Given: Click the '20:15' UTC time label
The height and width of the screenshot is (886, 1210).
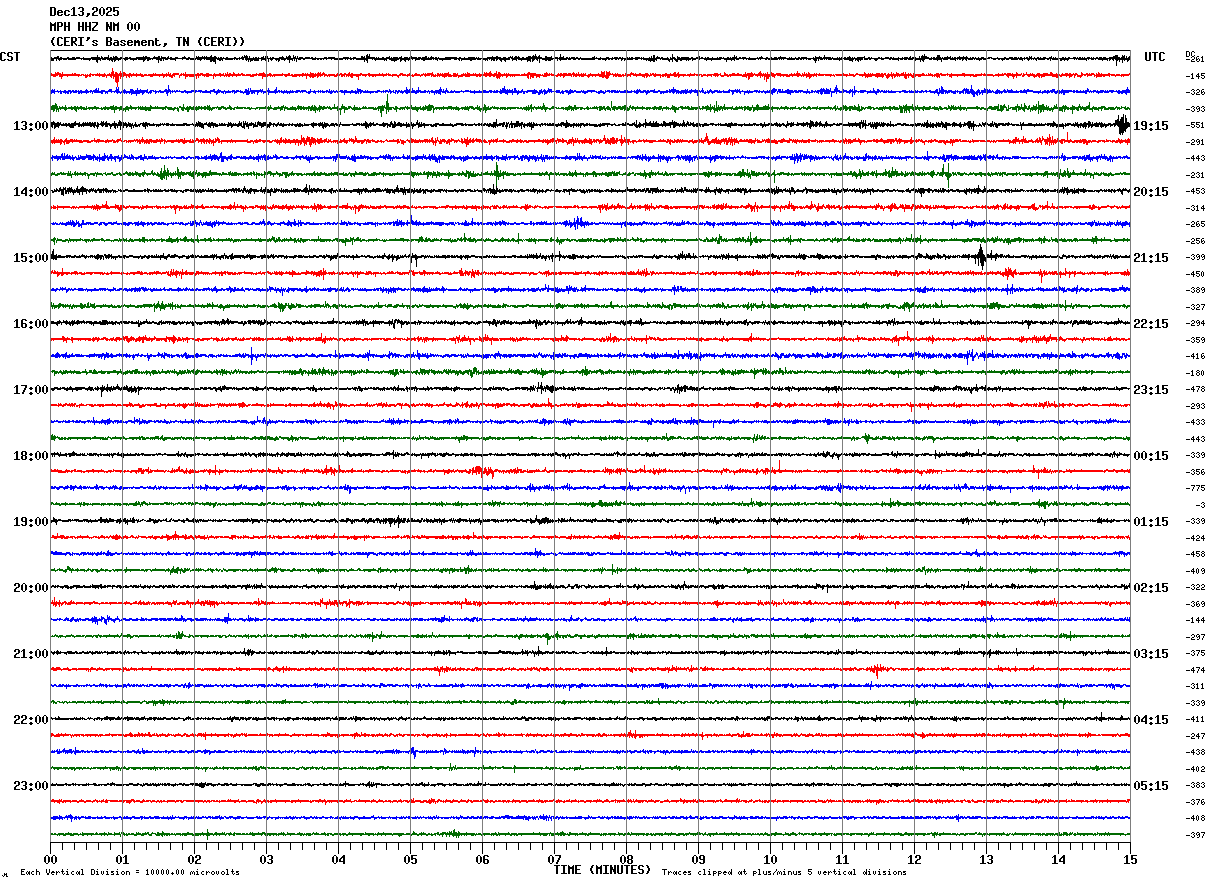Looking at the screenshot, I should coord(1151,192).
